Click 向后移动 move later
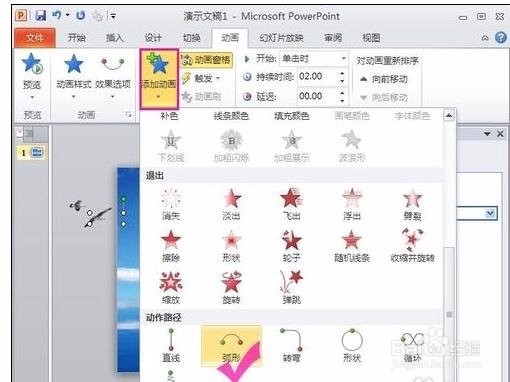510x382 pixels. pyautogui.click(x=384, y=98)
